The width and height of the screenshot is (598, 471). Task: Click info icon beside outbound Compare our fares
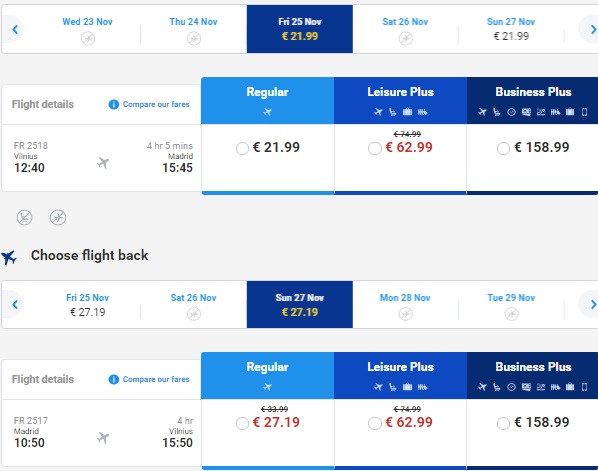114,104
